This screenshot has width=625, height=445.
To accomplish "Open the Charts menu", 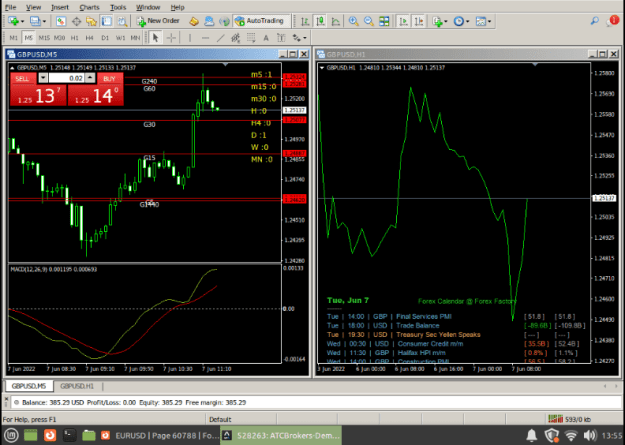I will coord(89,7).
